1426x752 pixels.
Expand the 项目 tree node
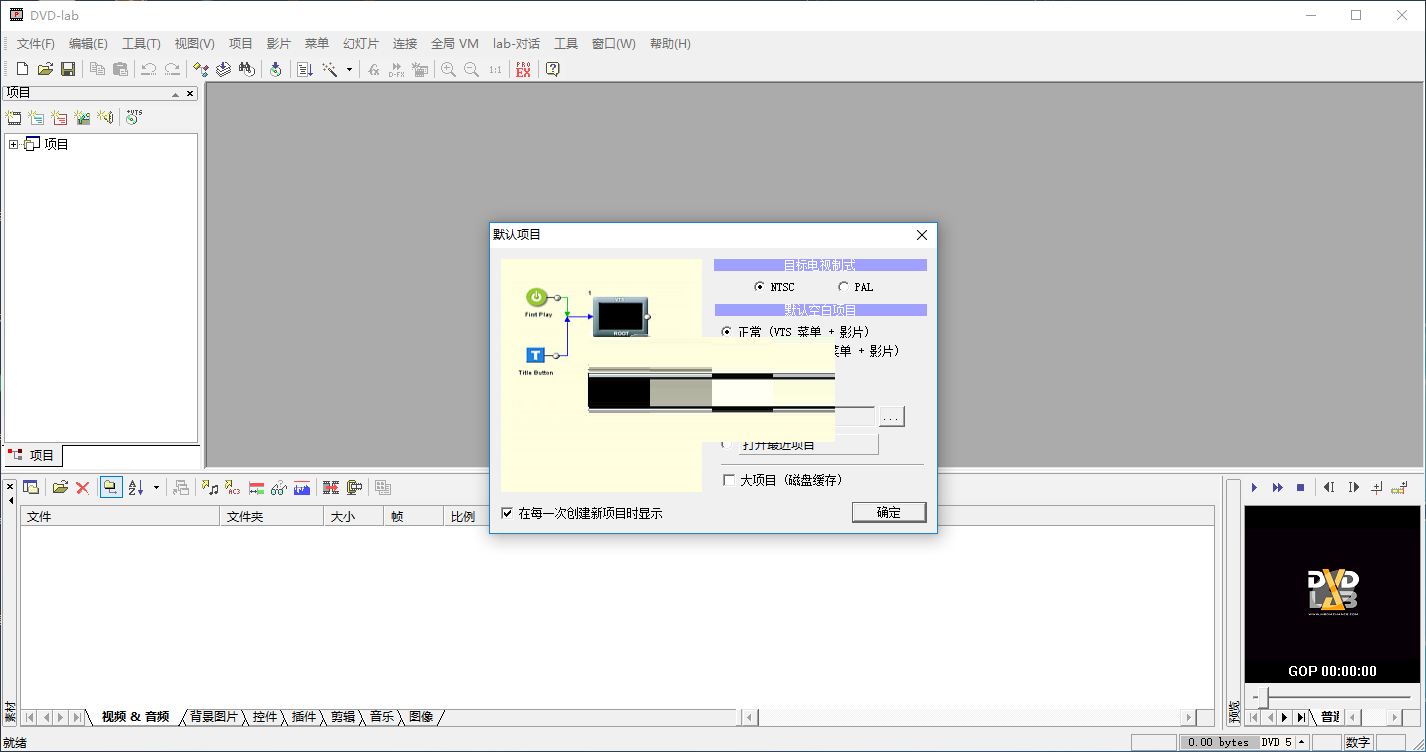point(13,144)
